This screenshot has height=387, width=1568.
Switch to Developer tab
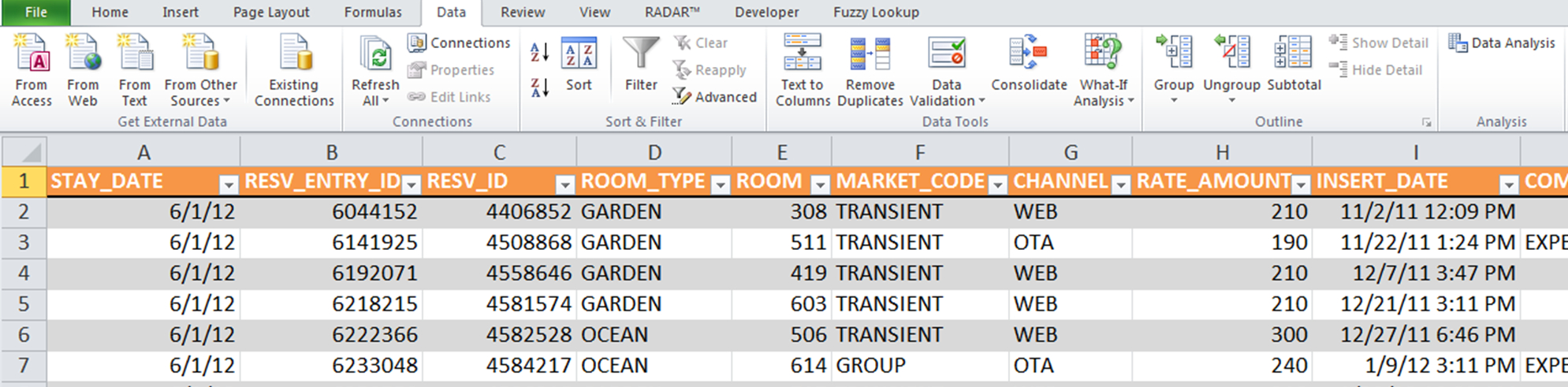click(767, 12)
